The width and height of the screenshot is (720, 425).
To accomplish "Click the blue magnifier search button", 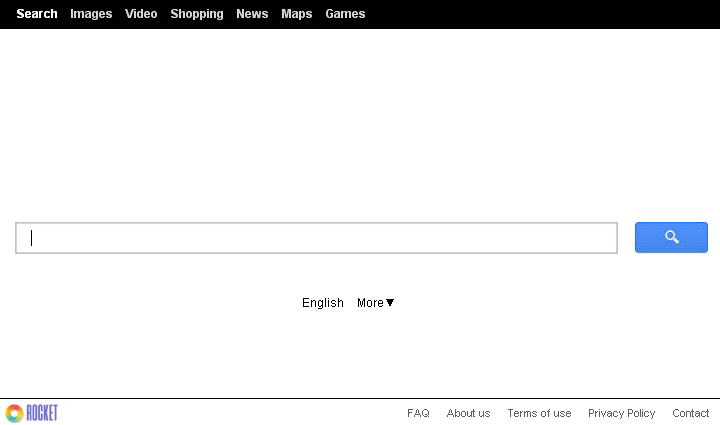I will coord(671,237).
